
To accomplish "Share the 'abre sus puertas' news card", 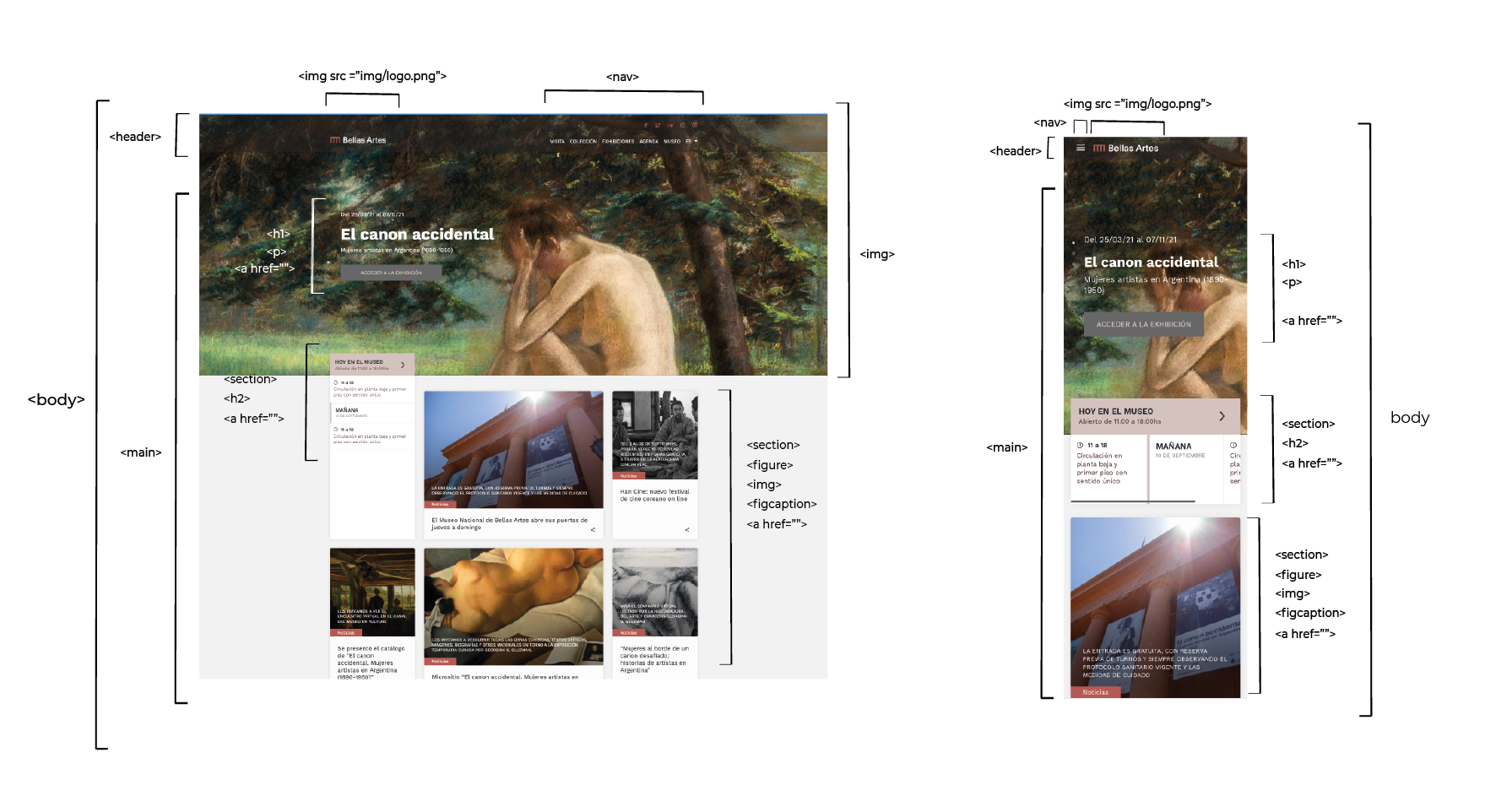I will point(593,530).
